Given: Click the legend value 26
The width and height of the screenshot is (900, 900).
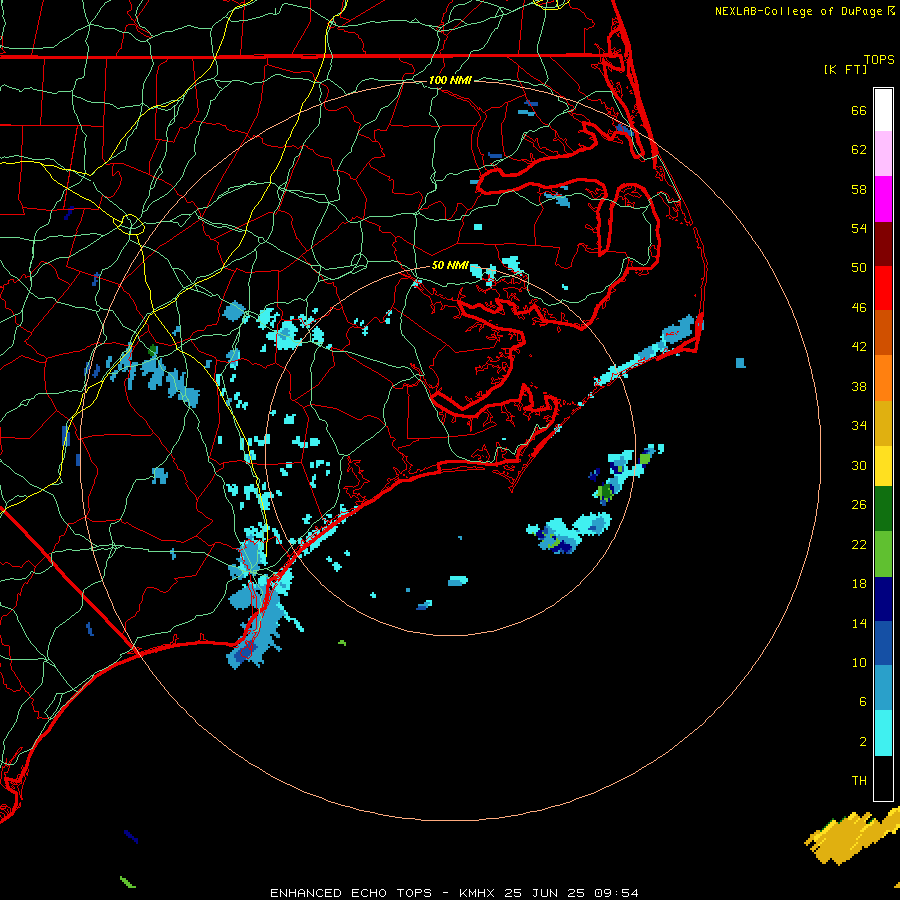Looking at the screenshot, I should pyautogui.click(x=859, y=505).
